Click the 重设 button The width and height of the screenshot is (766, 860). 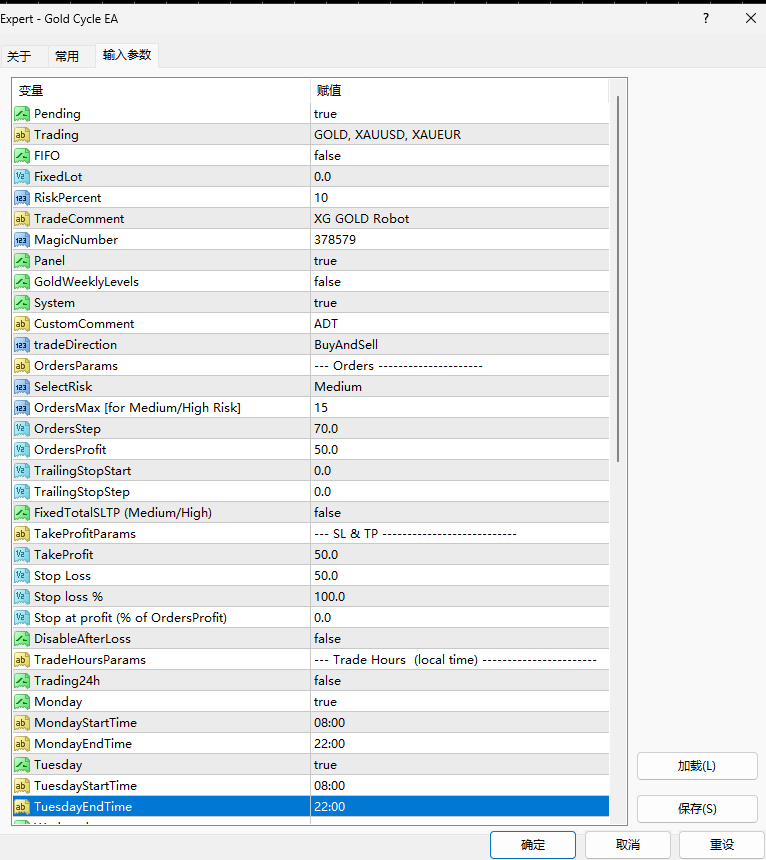pyautogui.click(x=722, y=845)
